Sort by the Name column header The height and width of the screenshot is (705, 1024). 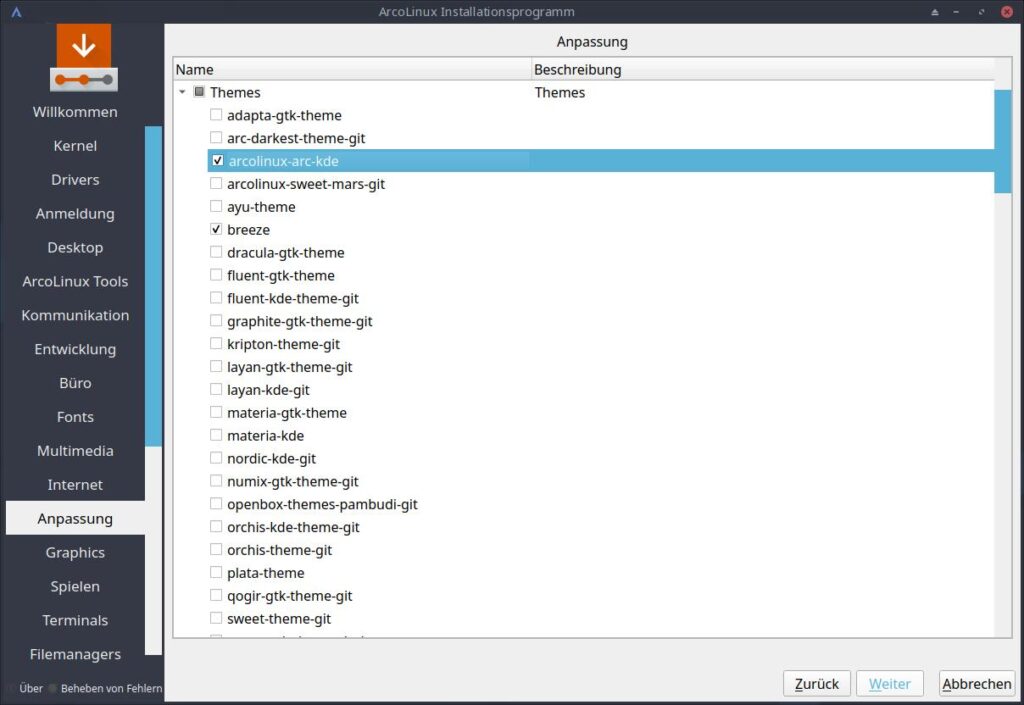353,69
